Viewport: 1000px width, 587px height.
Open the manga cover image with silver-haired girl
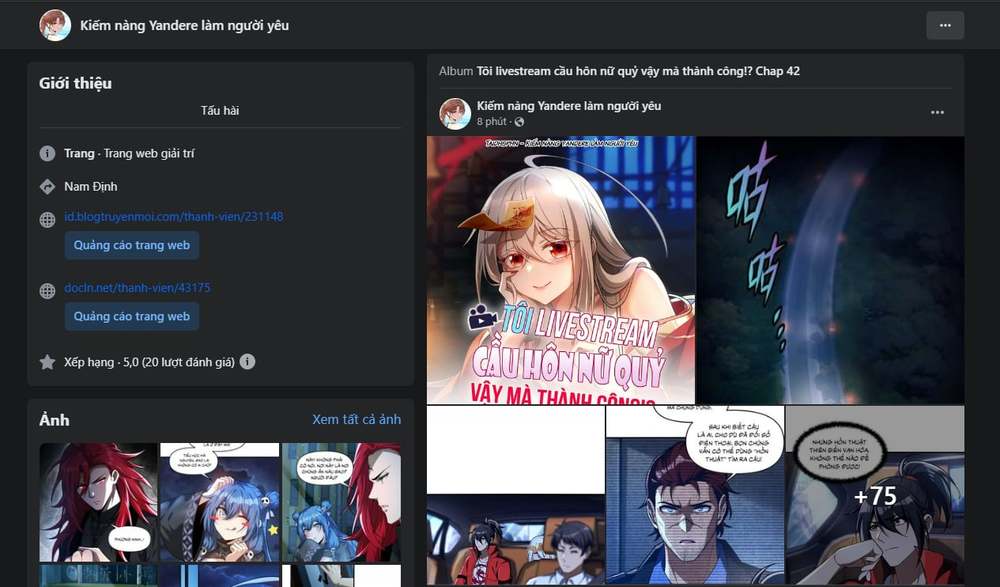[x=561, y=270]
